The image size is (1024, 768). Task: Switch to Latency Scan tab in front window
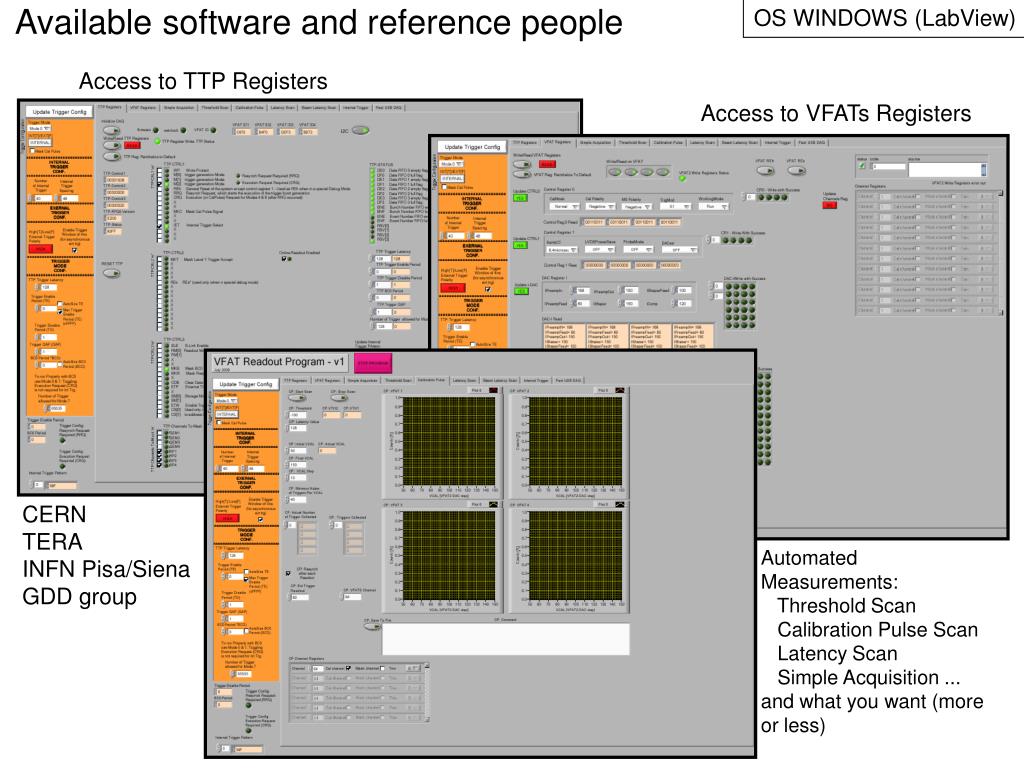pos(464,380)
